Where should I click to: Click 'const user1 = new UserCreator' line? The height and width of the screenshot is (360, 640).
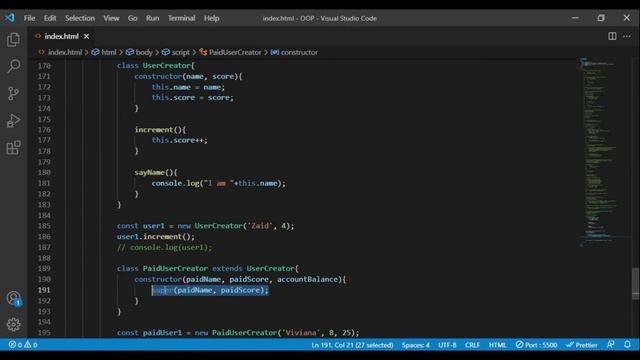pyautogui.click(x=205, y=226)
